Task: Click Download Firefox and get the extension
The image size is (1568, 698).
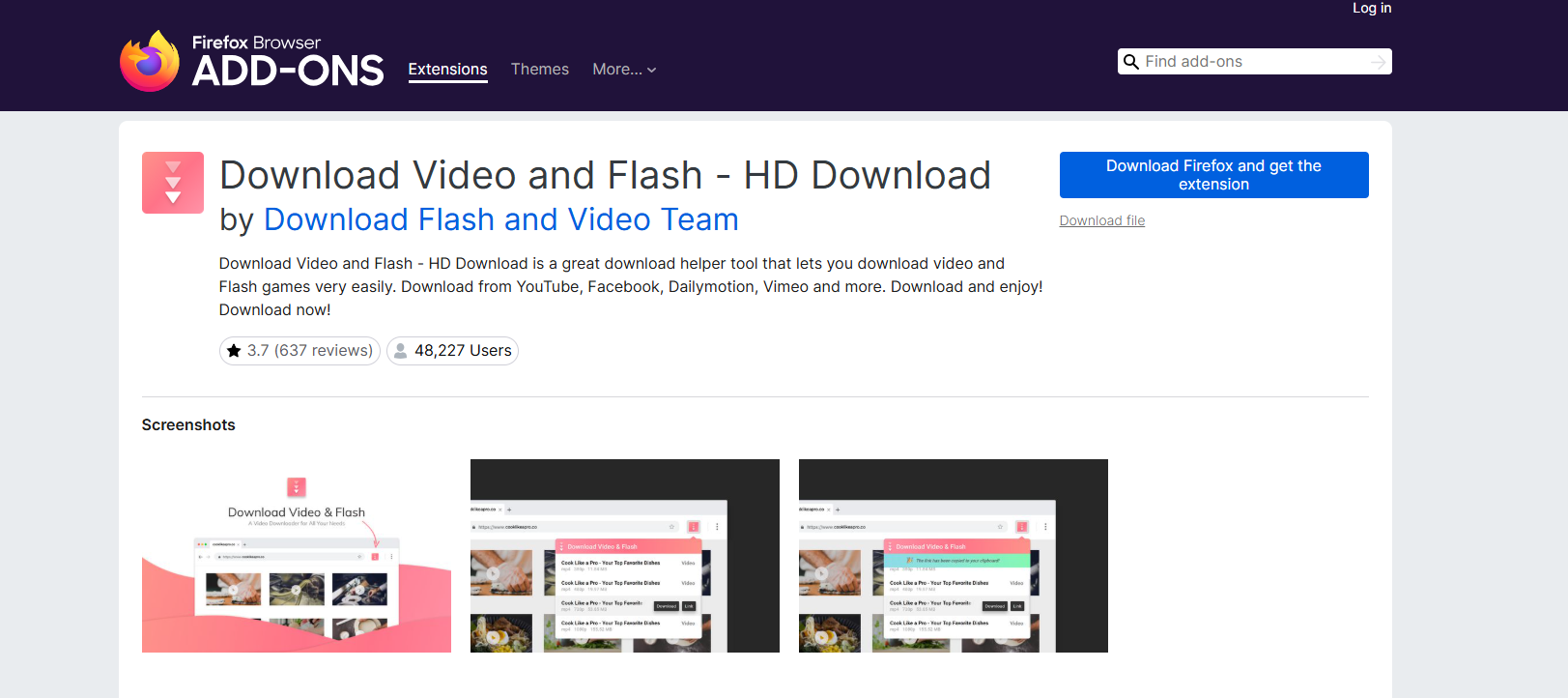Action: click(1213, 175)
